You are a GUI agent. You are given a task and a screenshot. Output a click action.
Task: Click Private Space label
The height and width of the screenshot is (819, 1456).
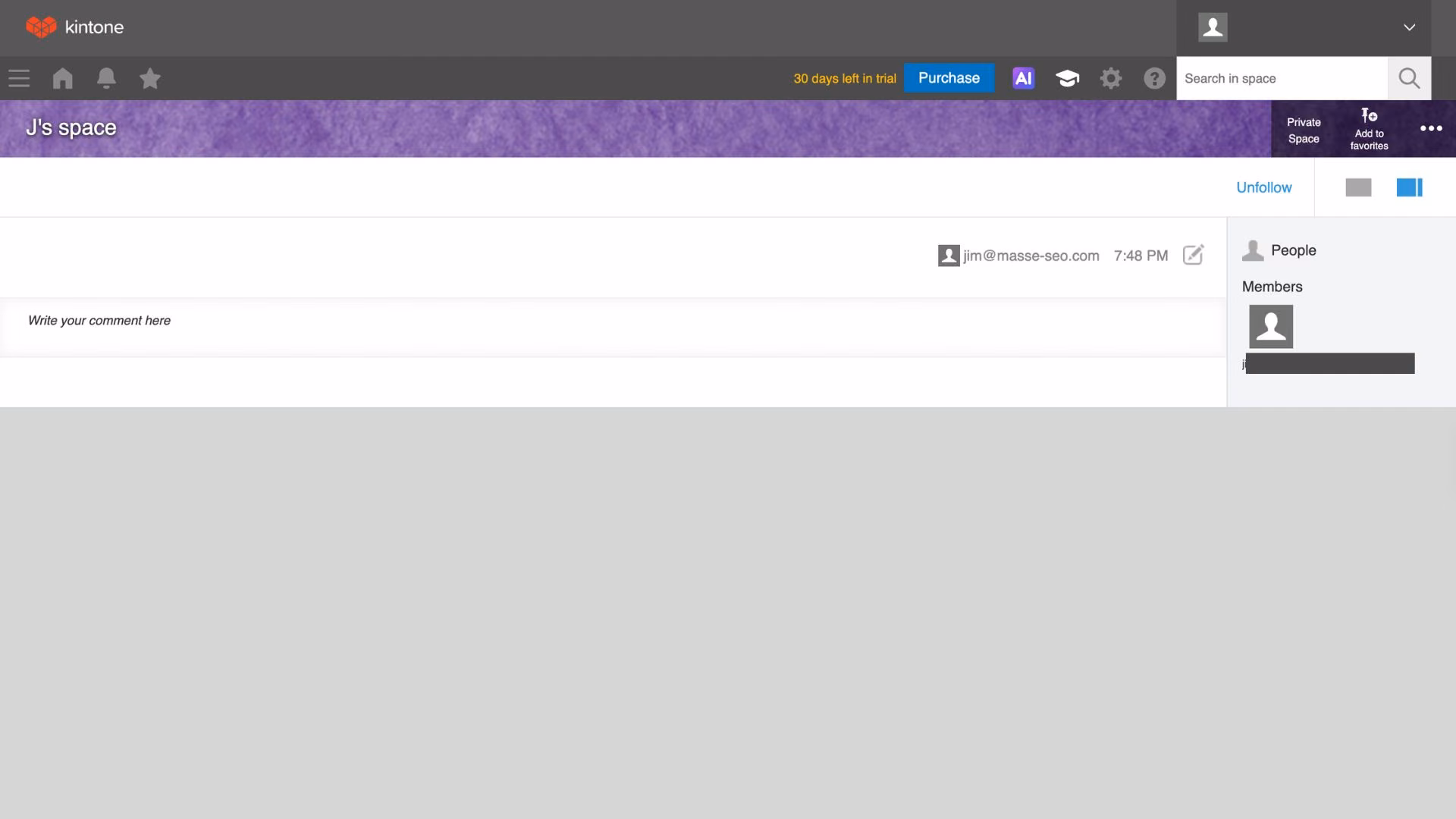(x=1304, y=130)
